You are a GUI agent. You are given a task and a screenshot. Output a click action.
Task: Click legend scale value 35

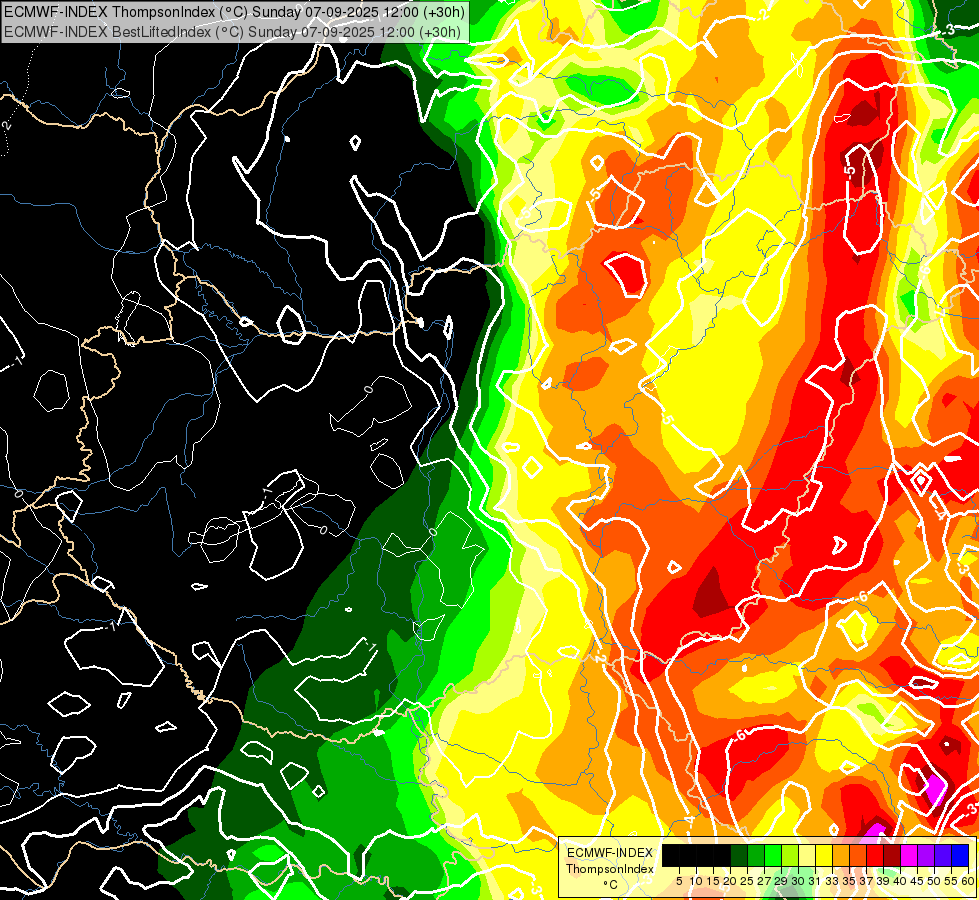point(849,881)
